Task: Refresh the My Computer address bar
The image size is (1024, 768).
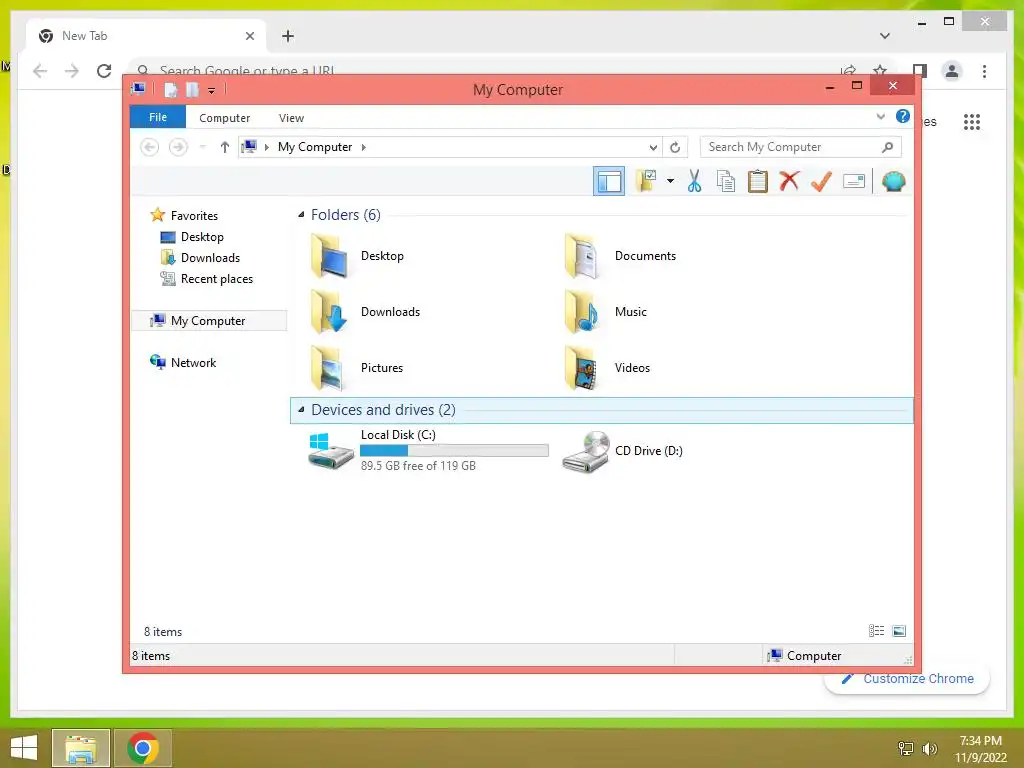Action: coord(675,147)
